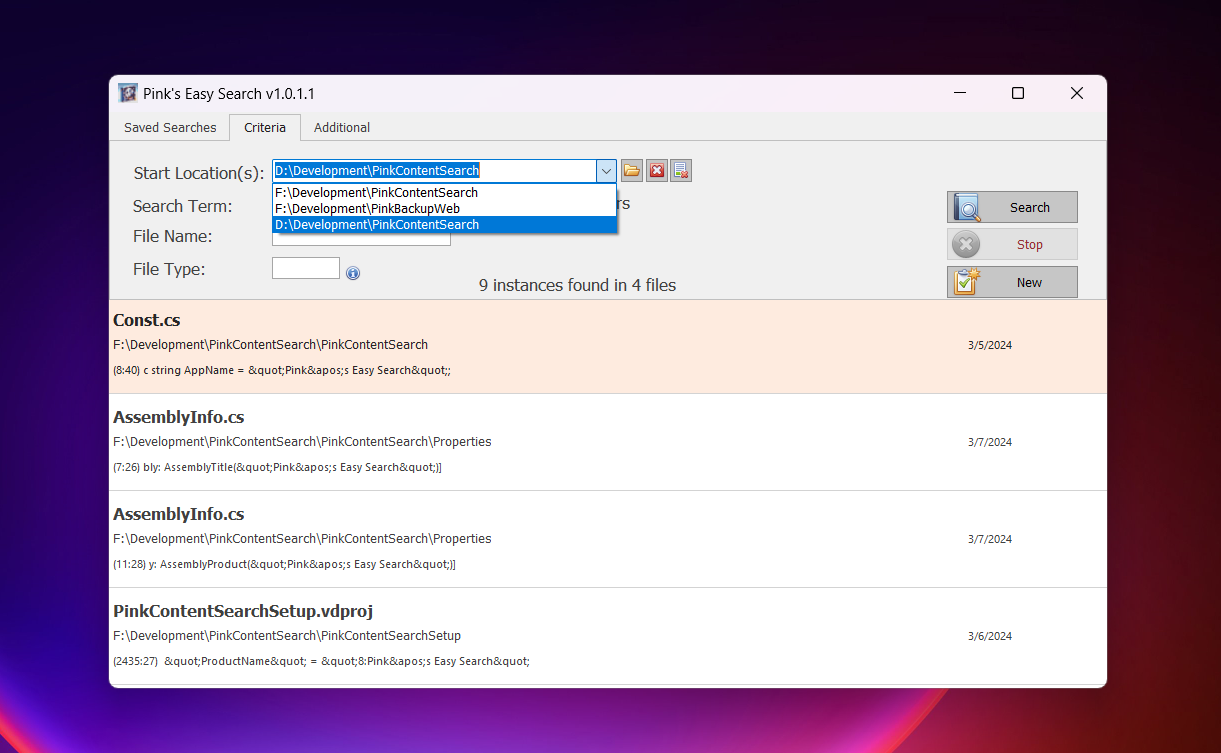
Task: Click the Start Location text field
Action: coord(434,171)
